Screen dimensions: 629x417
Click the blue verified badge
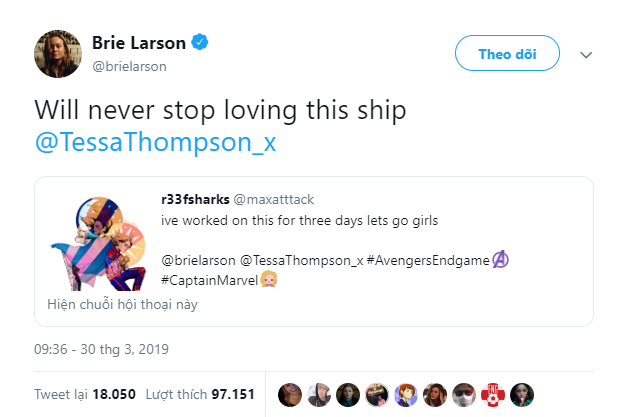[201, 44]
